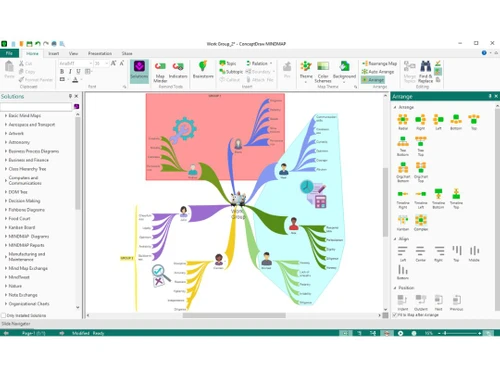Select Orgchart Top layout
This screenshot has height=375, width=500.
point(421,172)
